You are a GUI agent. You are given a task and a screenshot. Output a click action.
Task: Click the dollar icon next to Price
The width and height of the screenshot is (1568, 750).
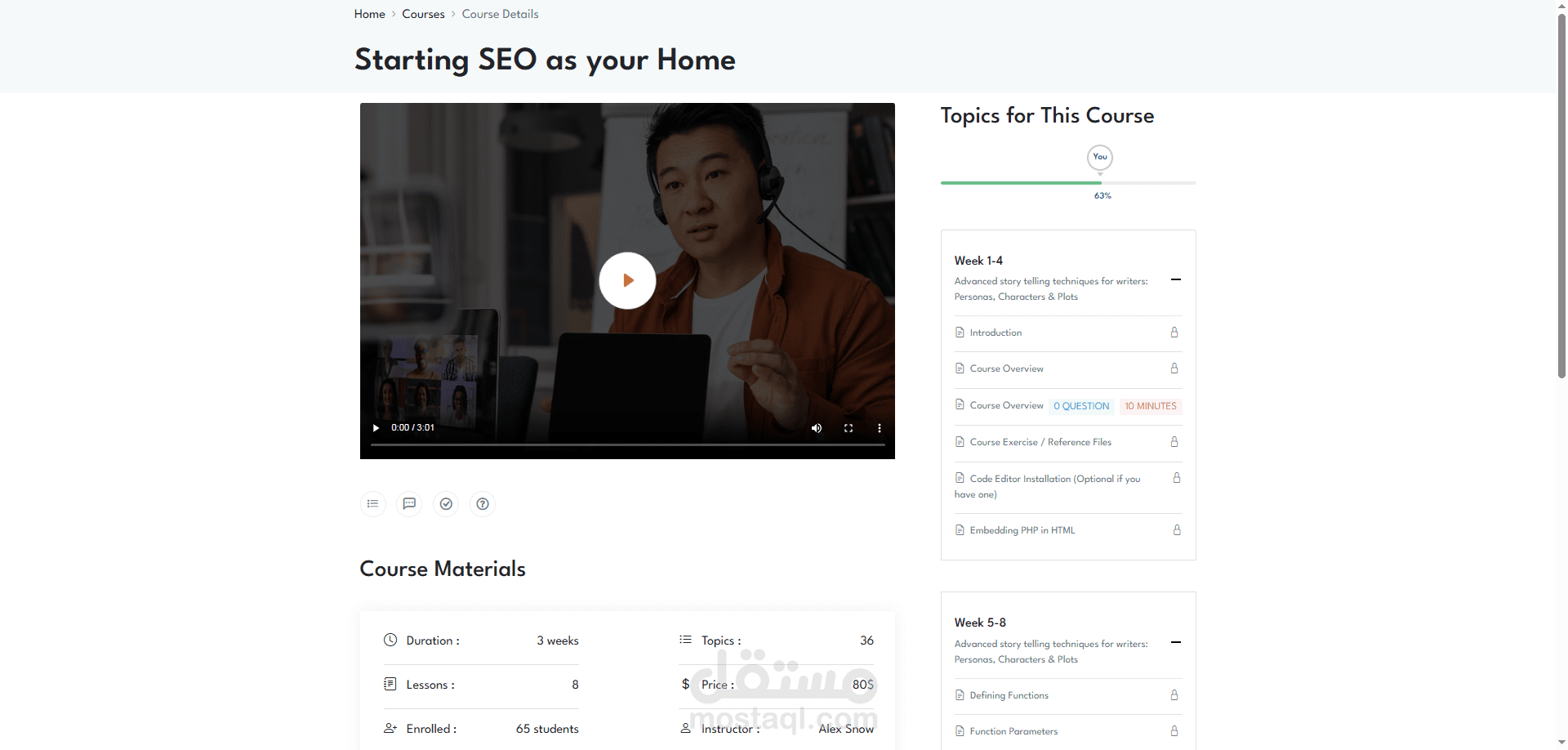point(686,684)
